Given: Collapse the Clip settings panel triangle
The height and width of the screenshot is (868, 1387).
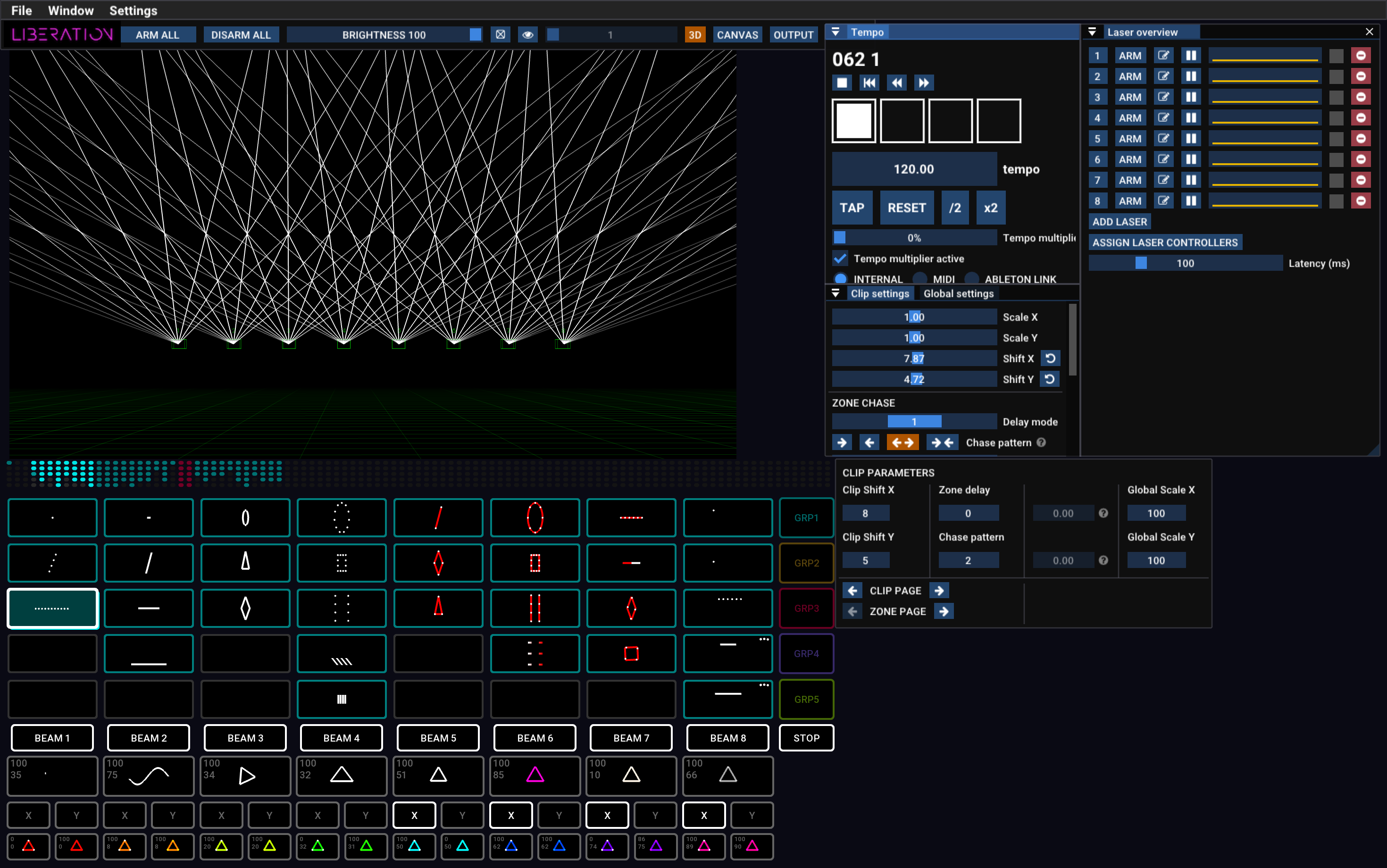Looking at the screenshot, I should click(836, 293).
